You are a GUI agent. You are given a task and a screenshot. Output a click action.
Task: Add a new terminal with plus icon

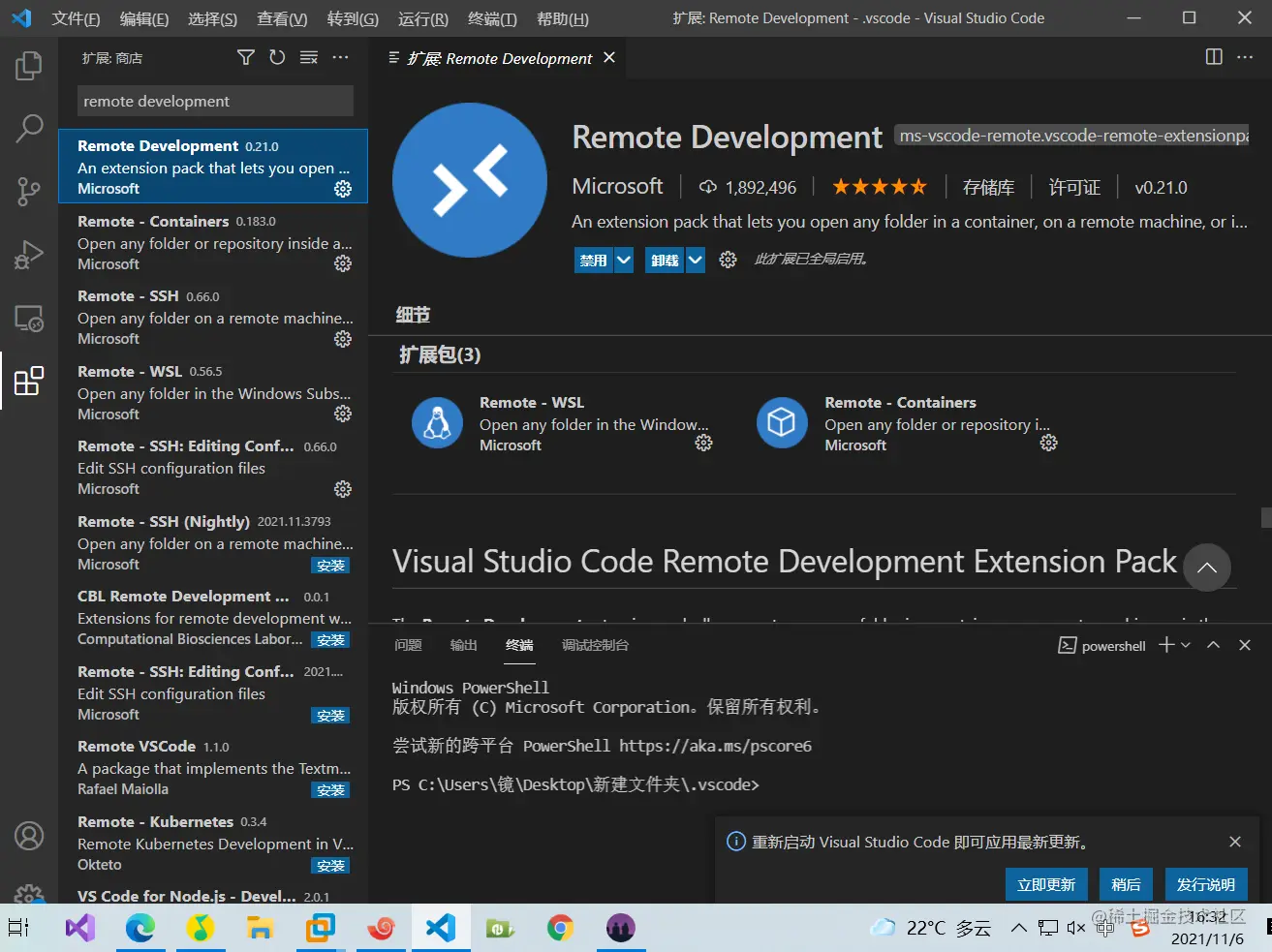click(1166, 645)
